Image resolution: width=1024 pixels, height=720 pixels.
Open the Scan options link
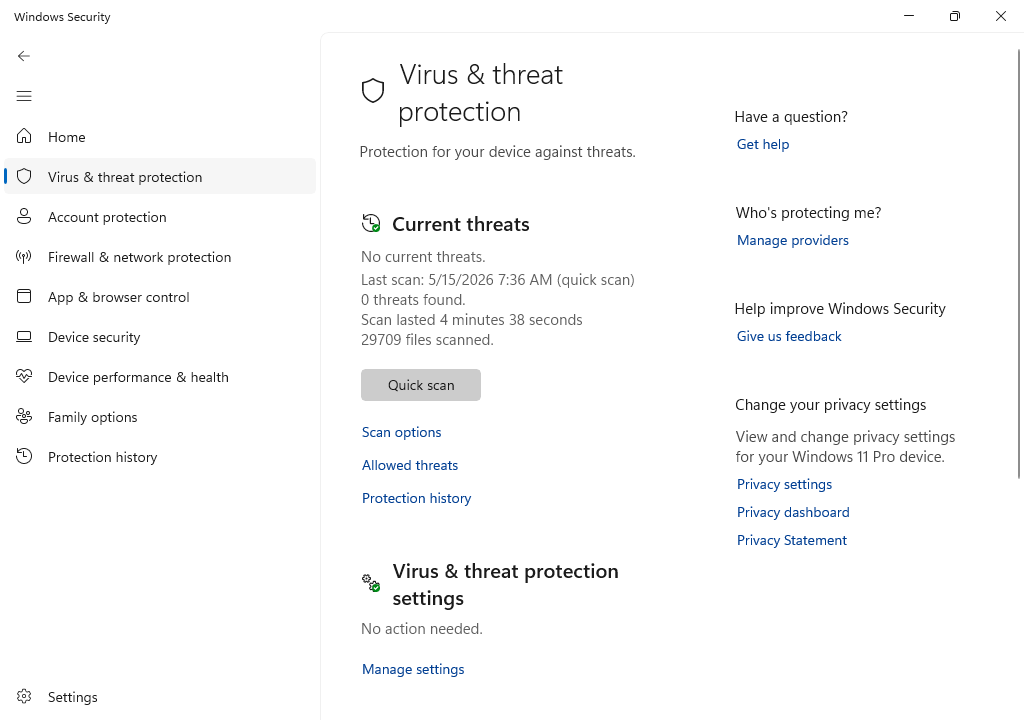tap(402, 433)
